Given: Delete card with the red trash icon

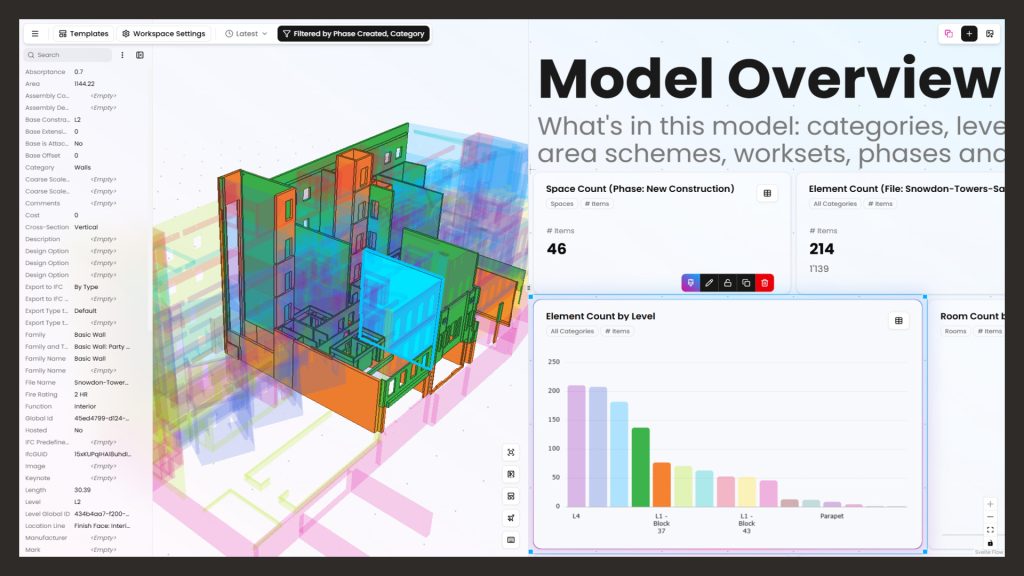Looking at the screenshot, I should (765, 283).
